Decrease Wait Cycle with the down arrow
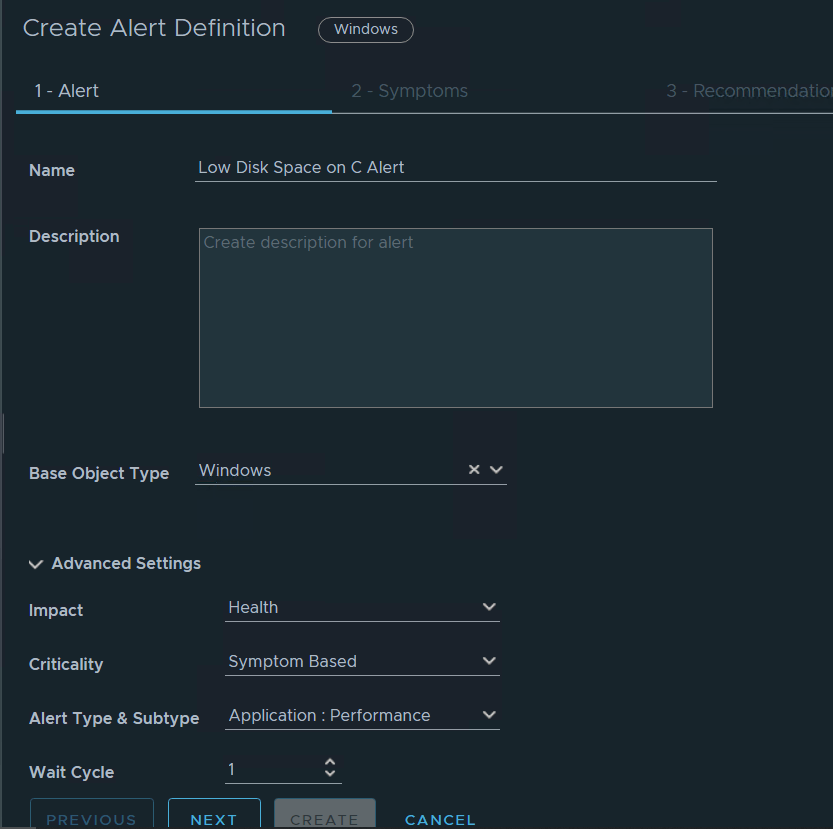The height and width of the screenshot is (829, 833). coord(330,775)
